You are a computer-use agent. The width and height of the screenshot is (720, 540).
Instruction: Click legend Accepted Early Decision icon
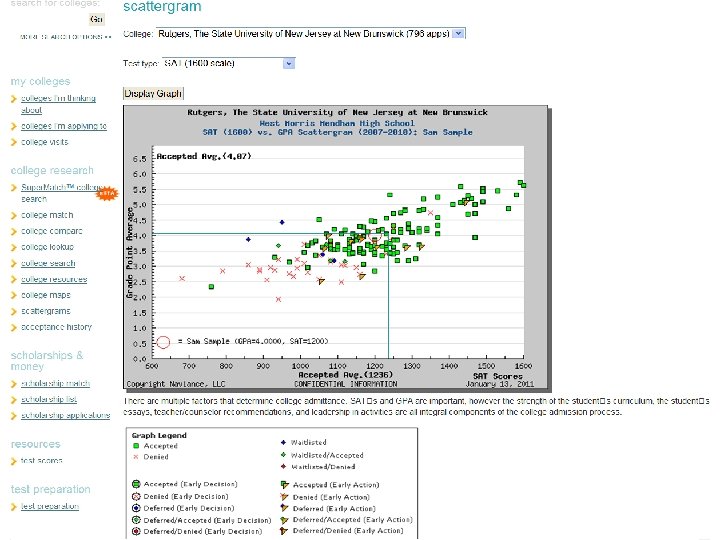136,484
